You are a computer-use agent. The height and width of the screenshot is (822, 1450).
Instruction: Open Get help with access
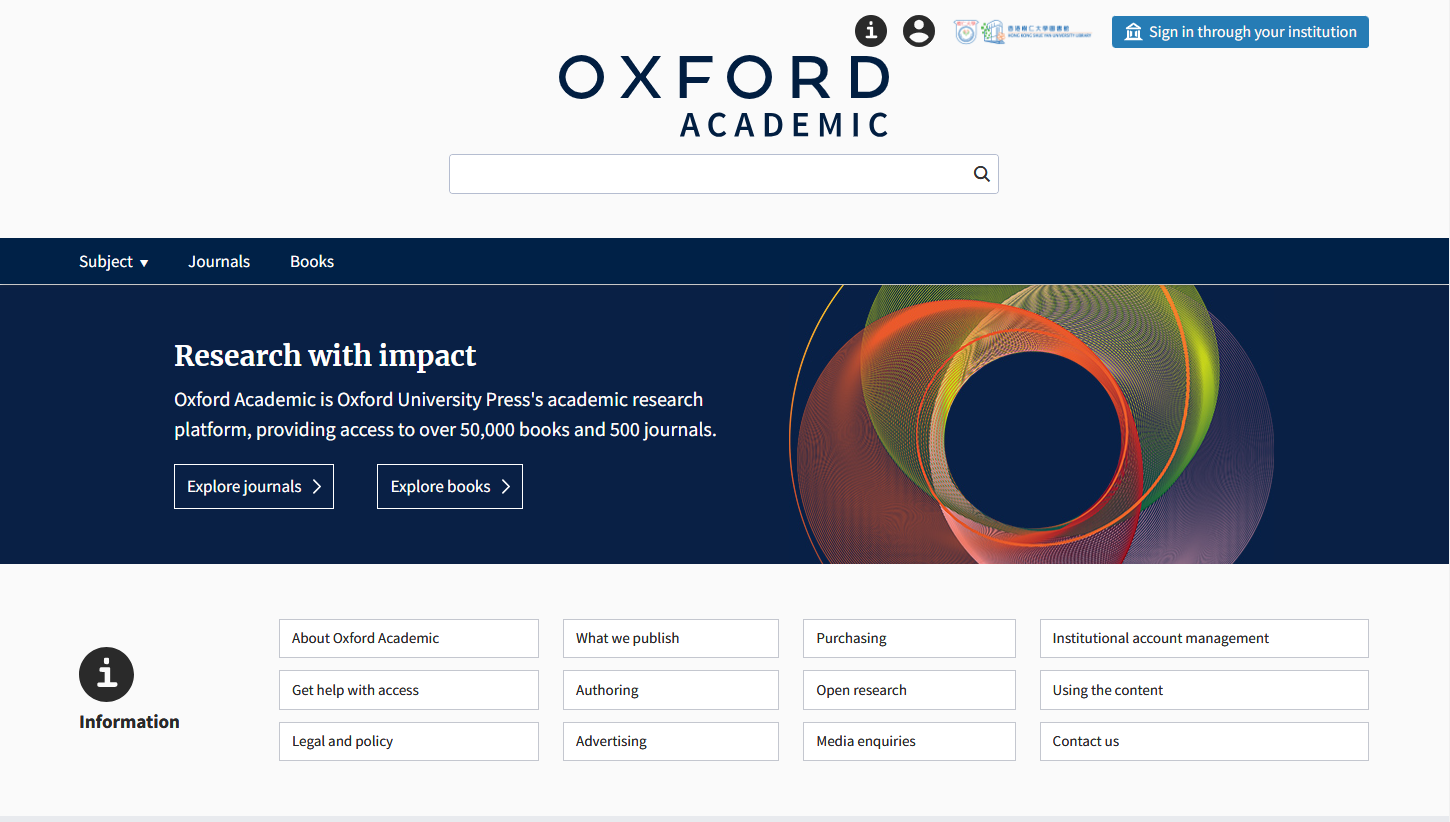[408, 690]
